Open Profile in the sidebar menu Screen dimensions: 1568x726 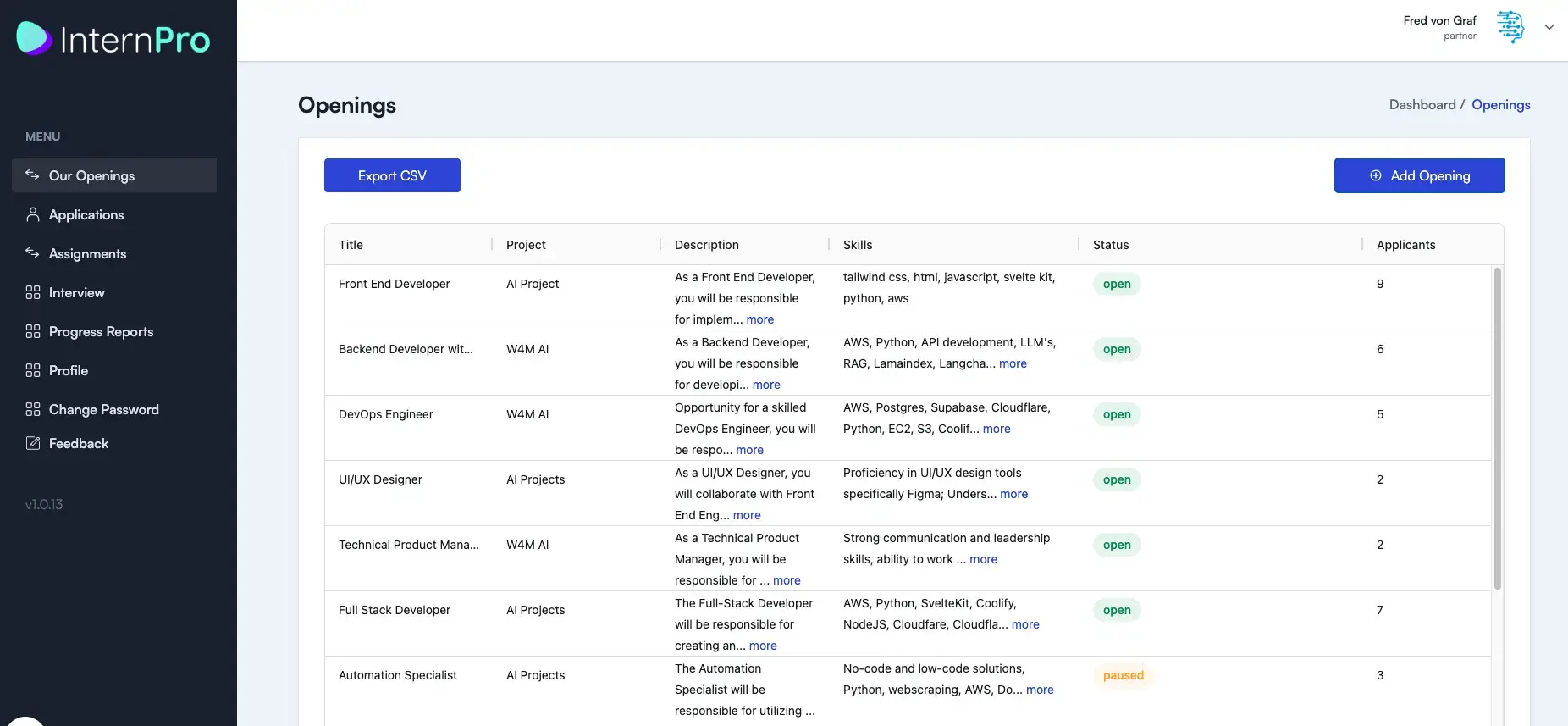[68, 370]
